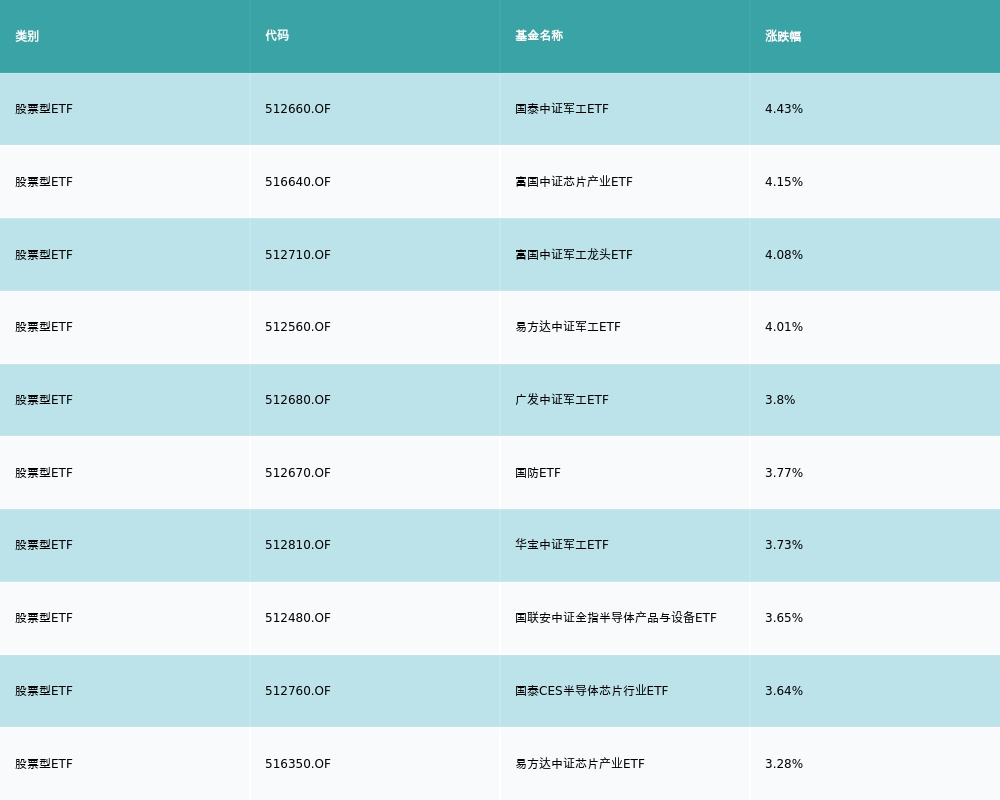Click fund name 易方达中证军工ETF
The image size is (1000, 800).
coord(568,327)
